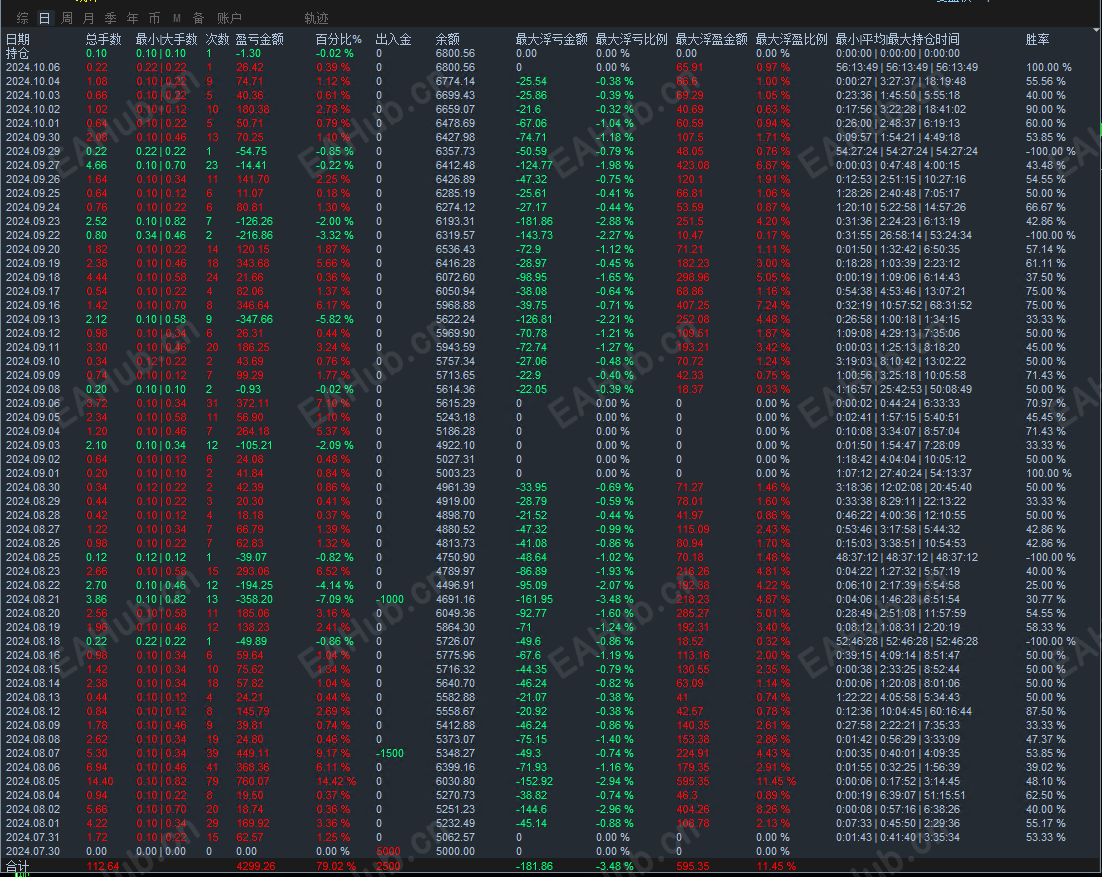Screen dimensions: 1102x877
Task: Open the 币 currency tab
Action: tap(155, 18)
